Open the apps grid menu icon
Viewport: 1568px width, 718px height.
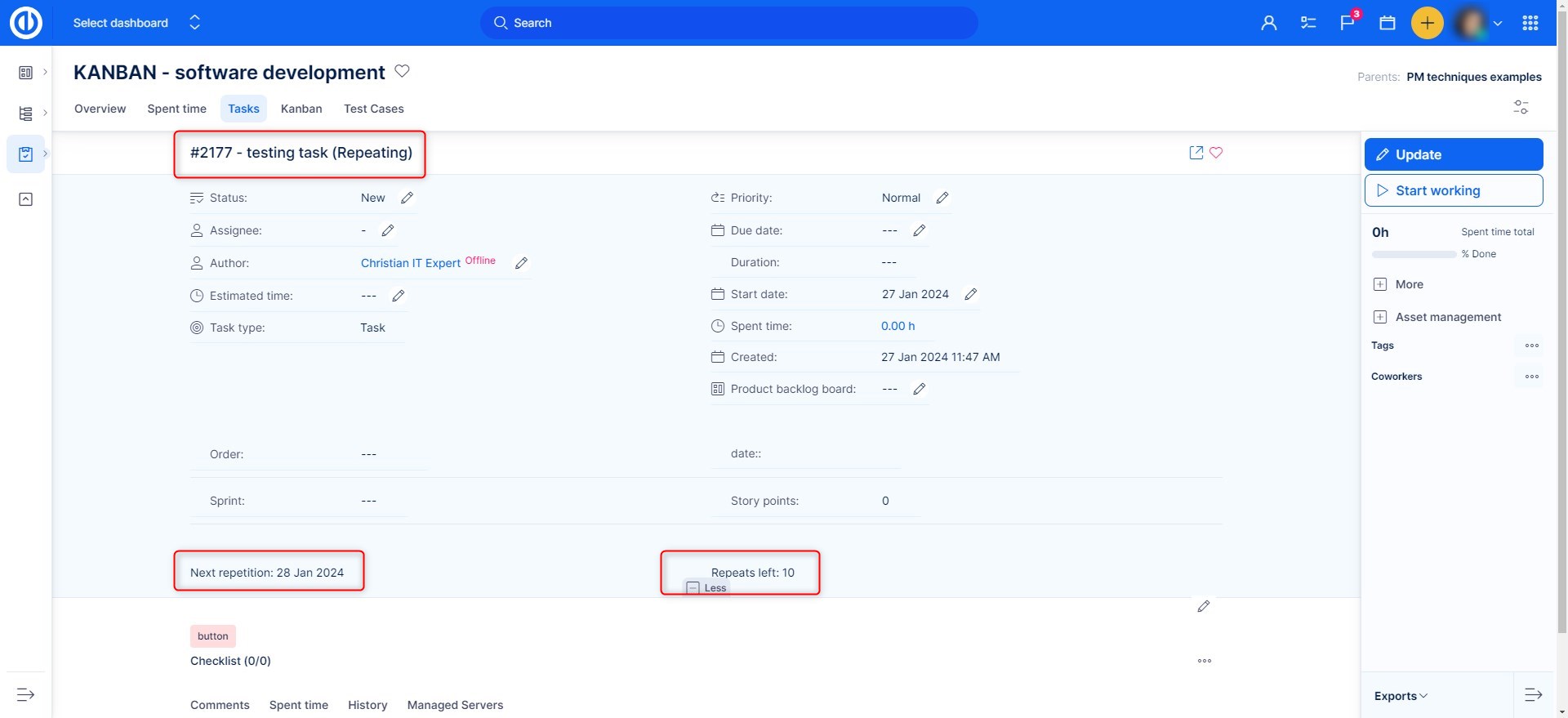click(x=1530, y=23)
